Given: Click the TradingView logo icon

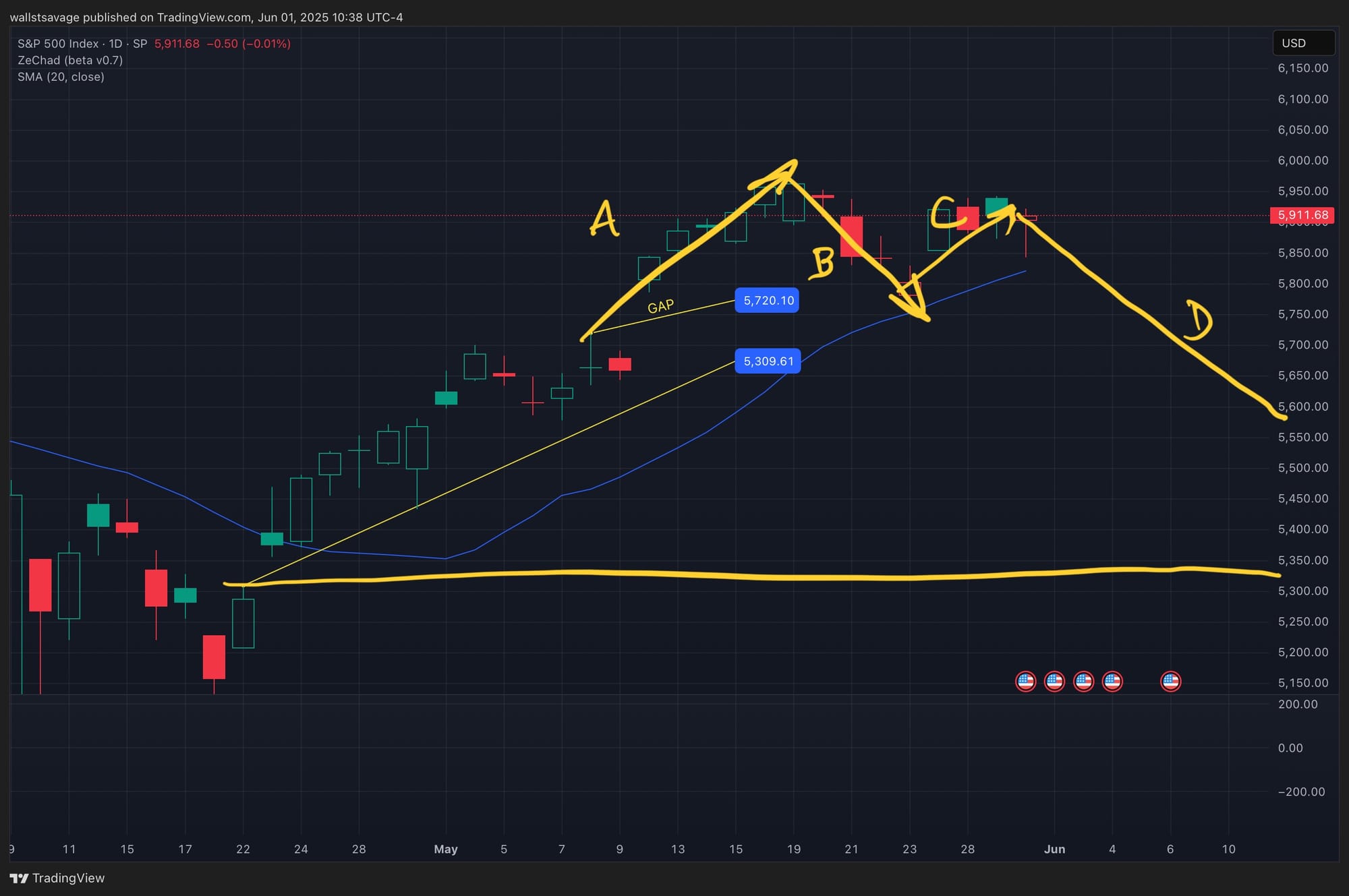Looking at the screenshot, I should 19,878.
